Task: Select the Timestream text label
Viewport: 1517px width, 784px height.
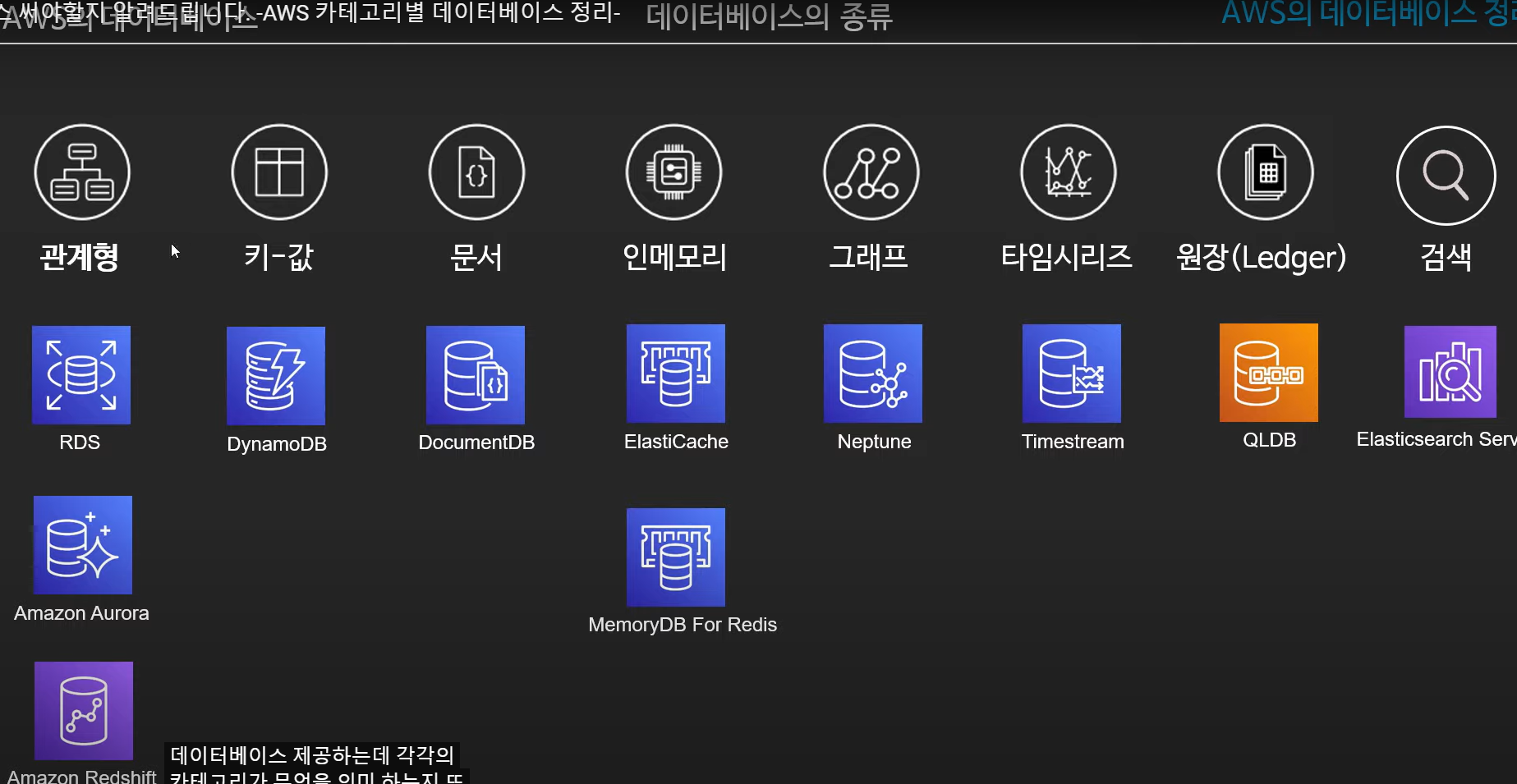Action: tap(1073, 442)
